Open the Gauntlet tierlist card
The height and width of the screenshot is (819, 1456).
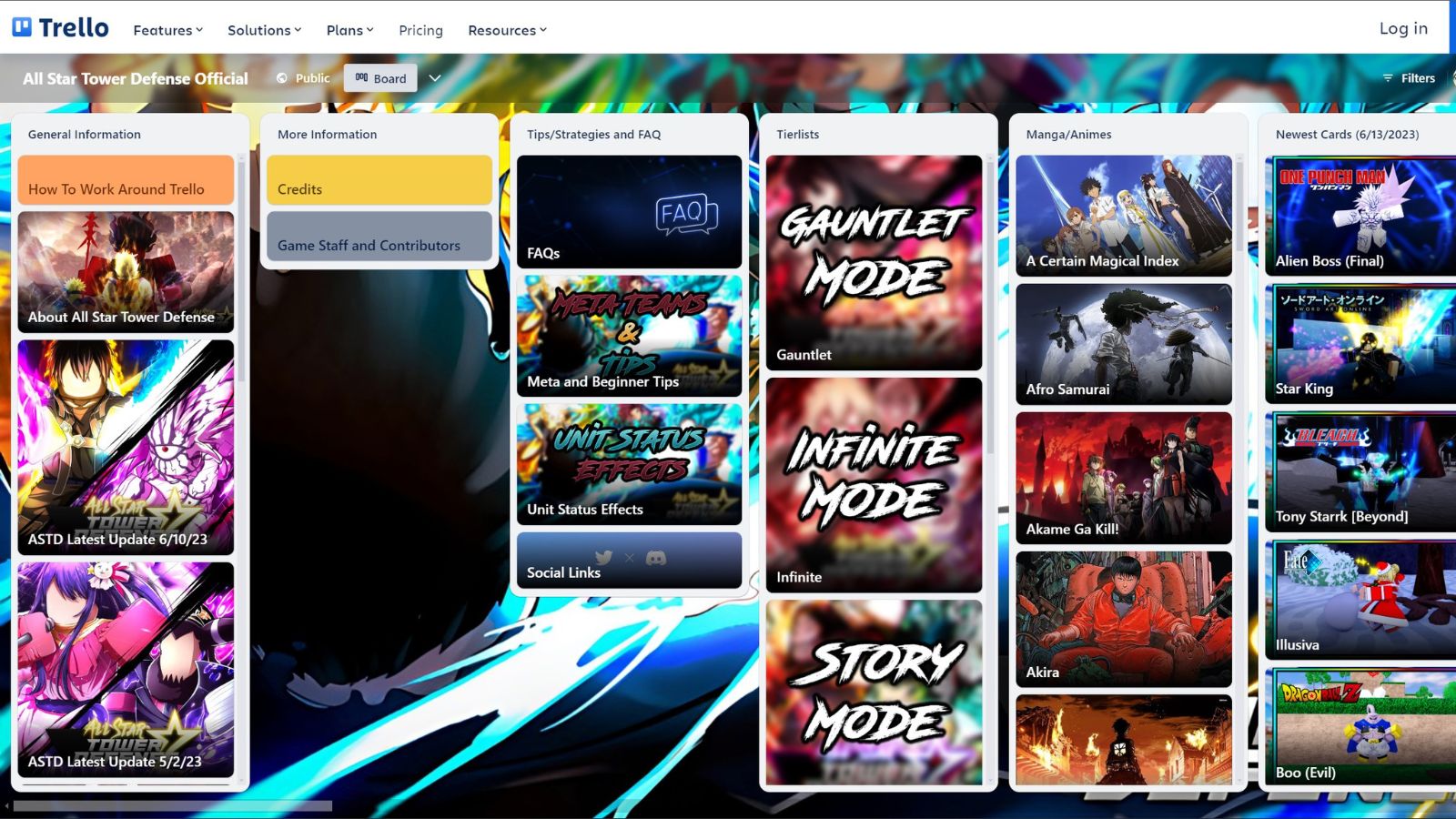tap(874, 262)
